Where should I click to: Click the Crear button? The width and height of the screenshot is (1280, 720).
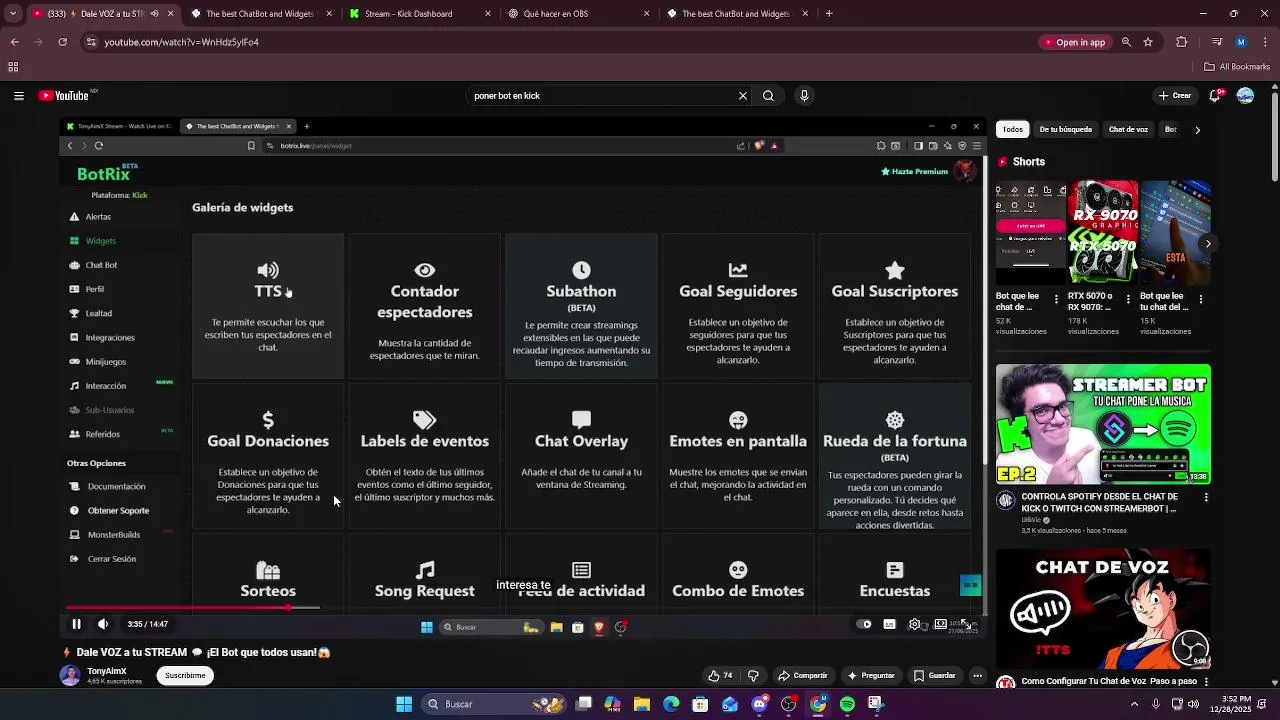(x=1175, y=96)
